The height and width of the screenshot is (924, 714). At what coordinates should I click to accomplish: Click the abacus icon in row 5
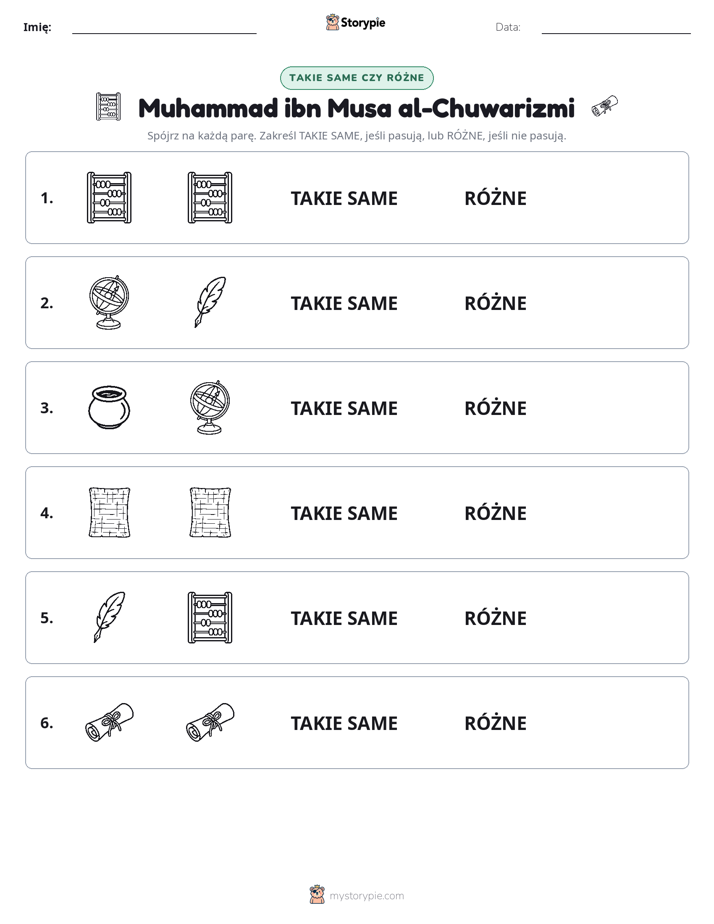coord(210,618)
